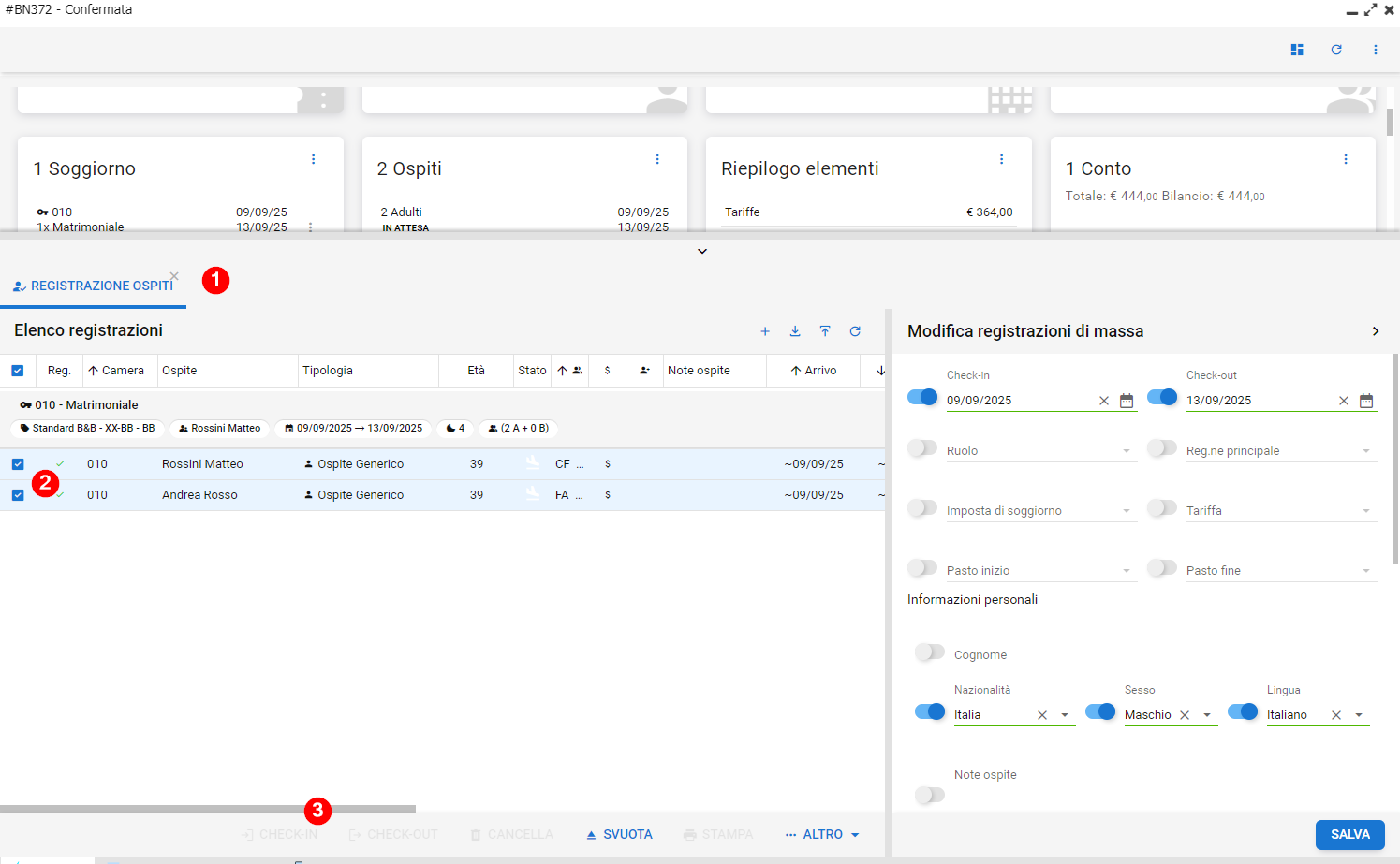Click the download icon in Elenco registrazioni
The height and width of the screenshot is (864, 1400).
pos(795,331)
